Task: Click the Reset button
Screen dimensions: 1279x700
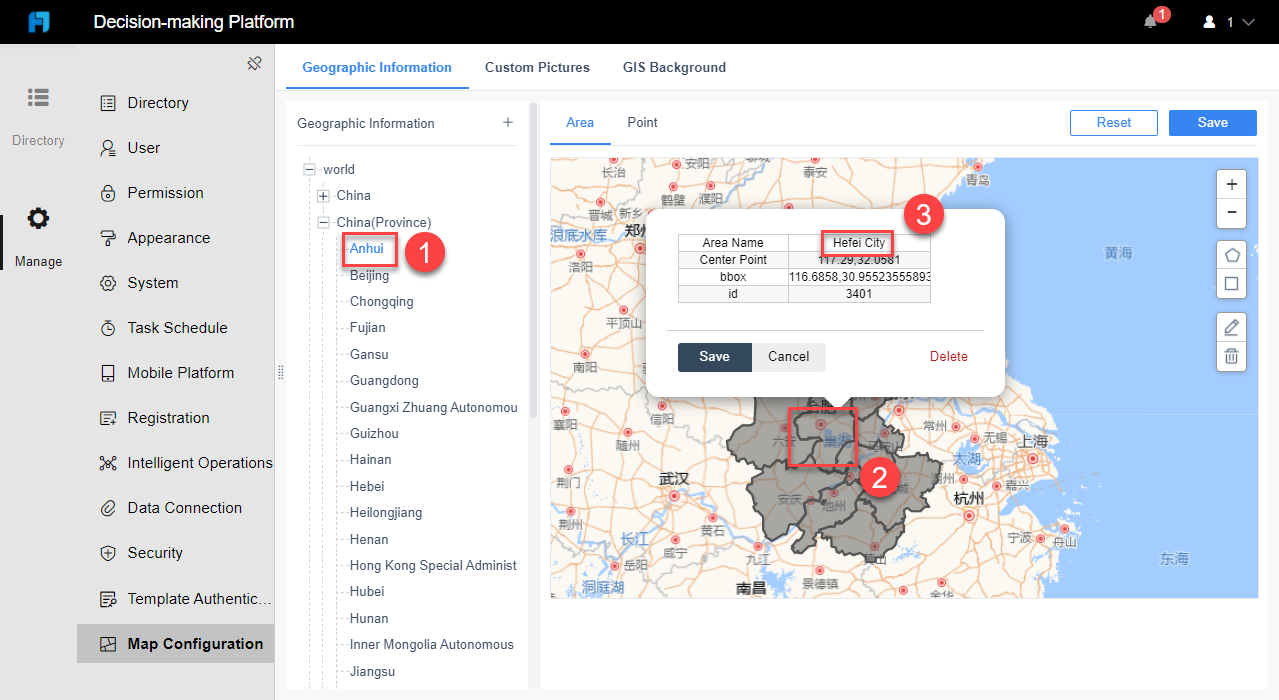Action: click(x=1114, y=122)
